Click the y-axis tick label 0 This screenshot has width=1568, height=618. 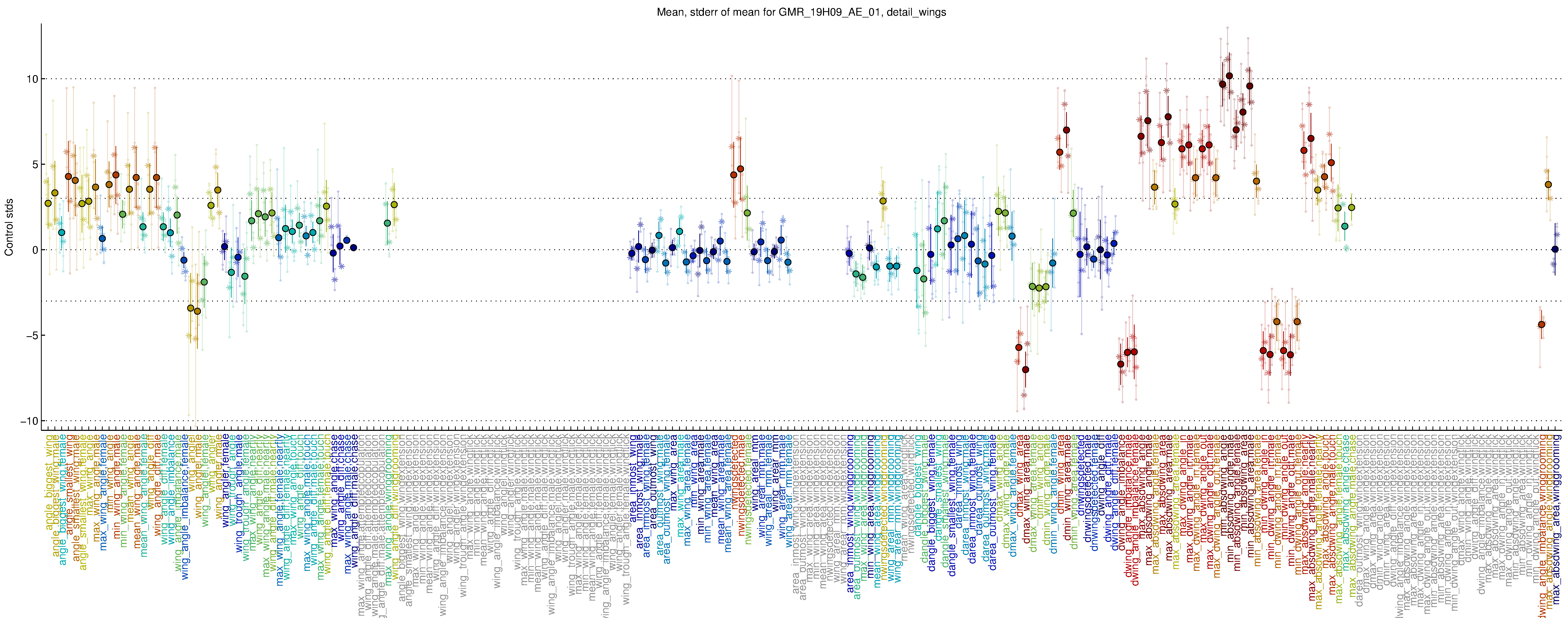[x=35, y=250]
